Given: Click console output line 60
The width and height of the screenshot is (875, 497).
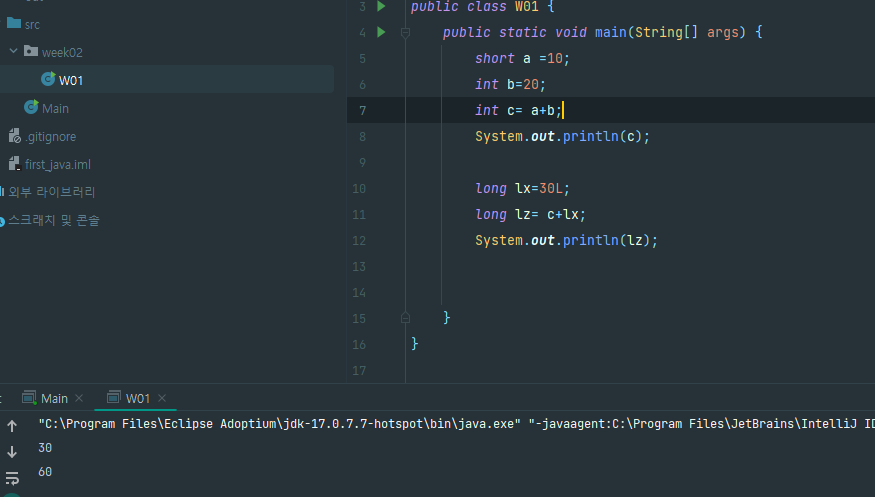Looking at the screenshot, I should [x=45, y=472].
